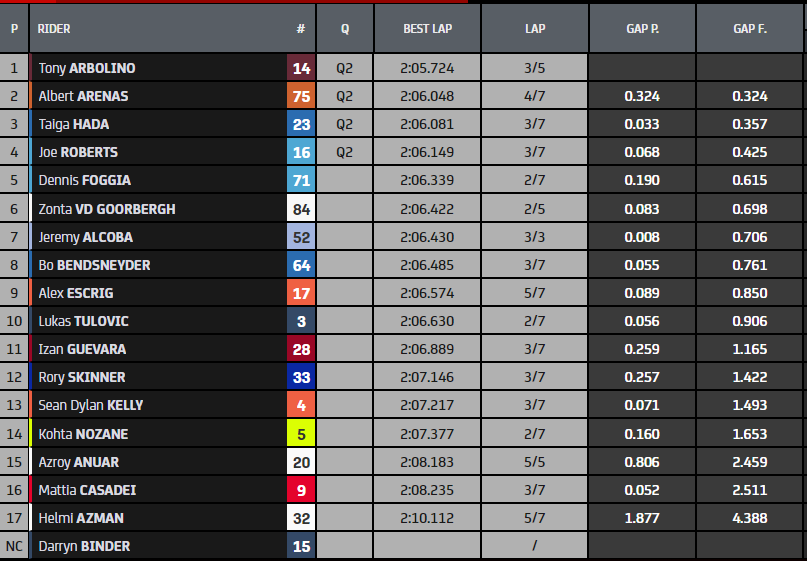
Task: Click rider name Albert ARENAS
Action: [x=83, y=97]
